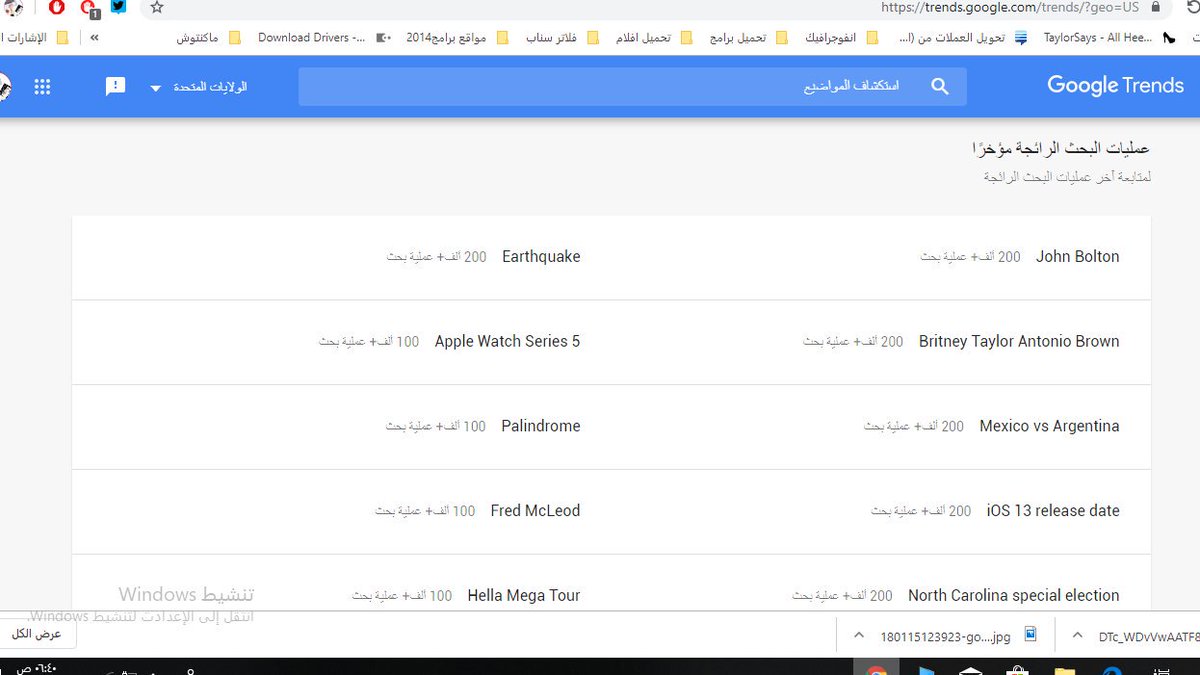The image size is (1200, 675).
Task: Open the تحميل افلام bookmarks folder
Action: [654, 38]
